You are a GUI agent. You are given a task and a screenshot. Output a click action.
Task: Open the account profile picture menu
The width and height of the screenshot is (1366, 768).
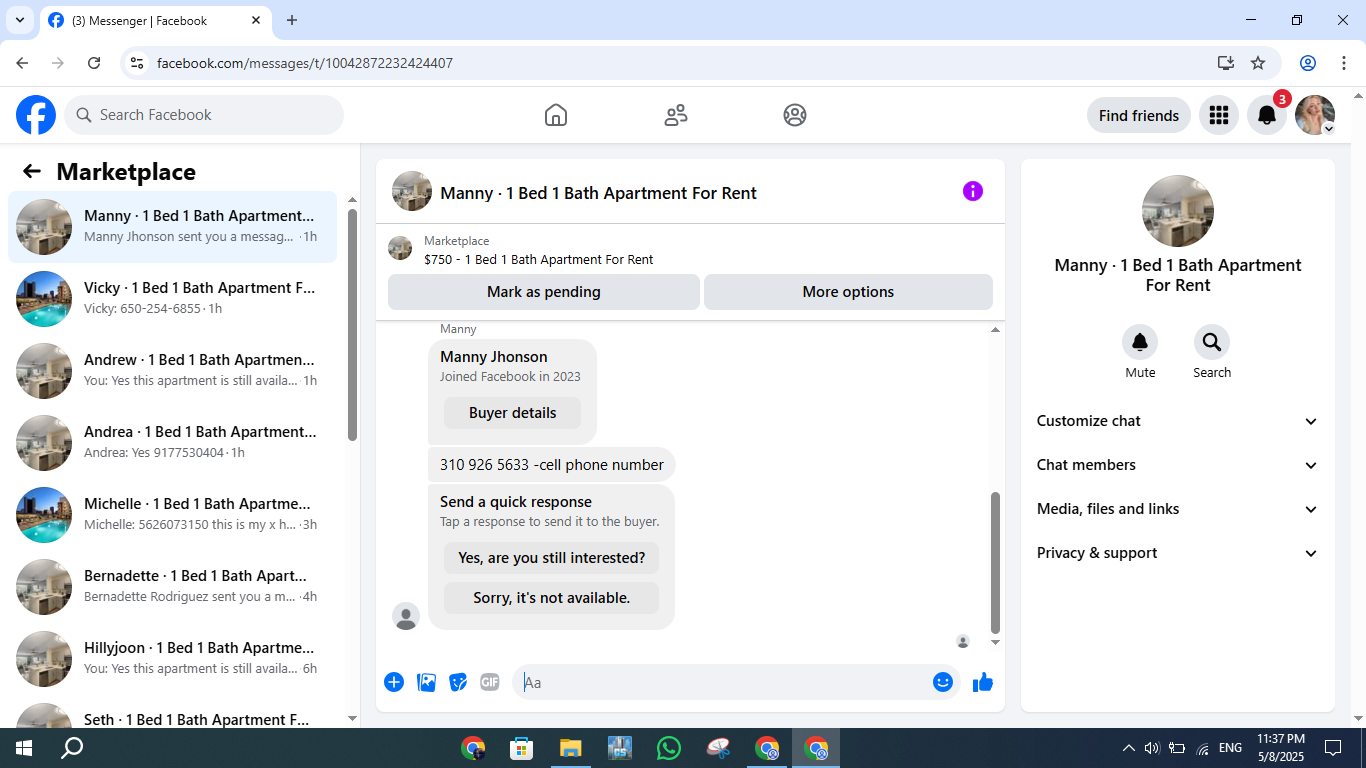(1315, 115)
